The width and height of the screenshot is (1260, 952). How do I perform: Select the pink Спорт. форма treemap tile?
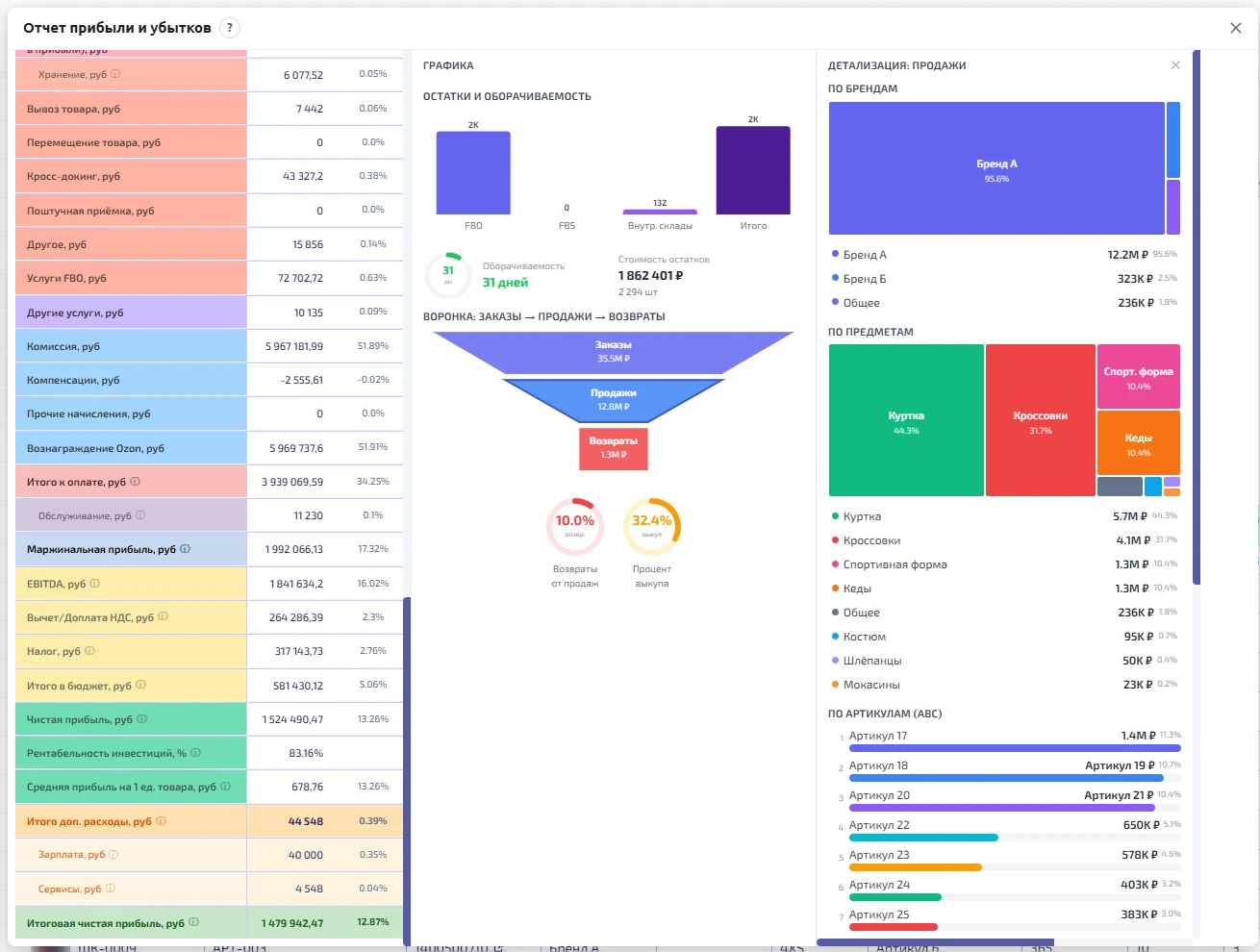click(1139, 377)
